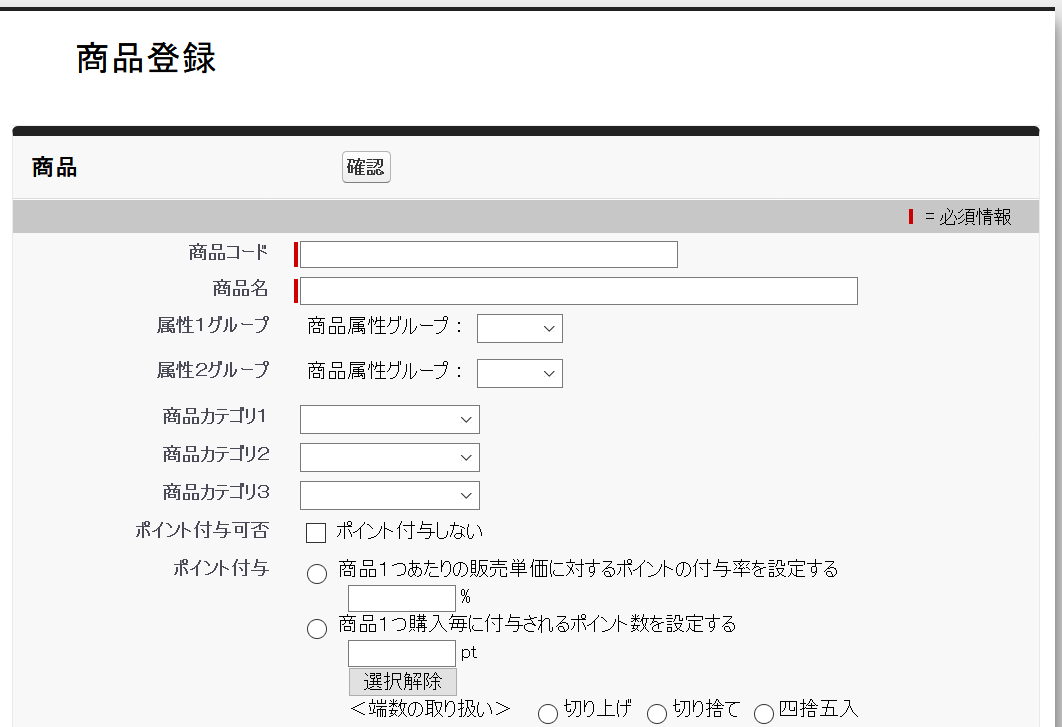Choose the 切り捨て rounding option
The image size is (1062, 727).
pos(655,712)
